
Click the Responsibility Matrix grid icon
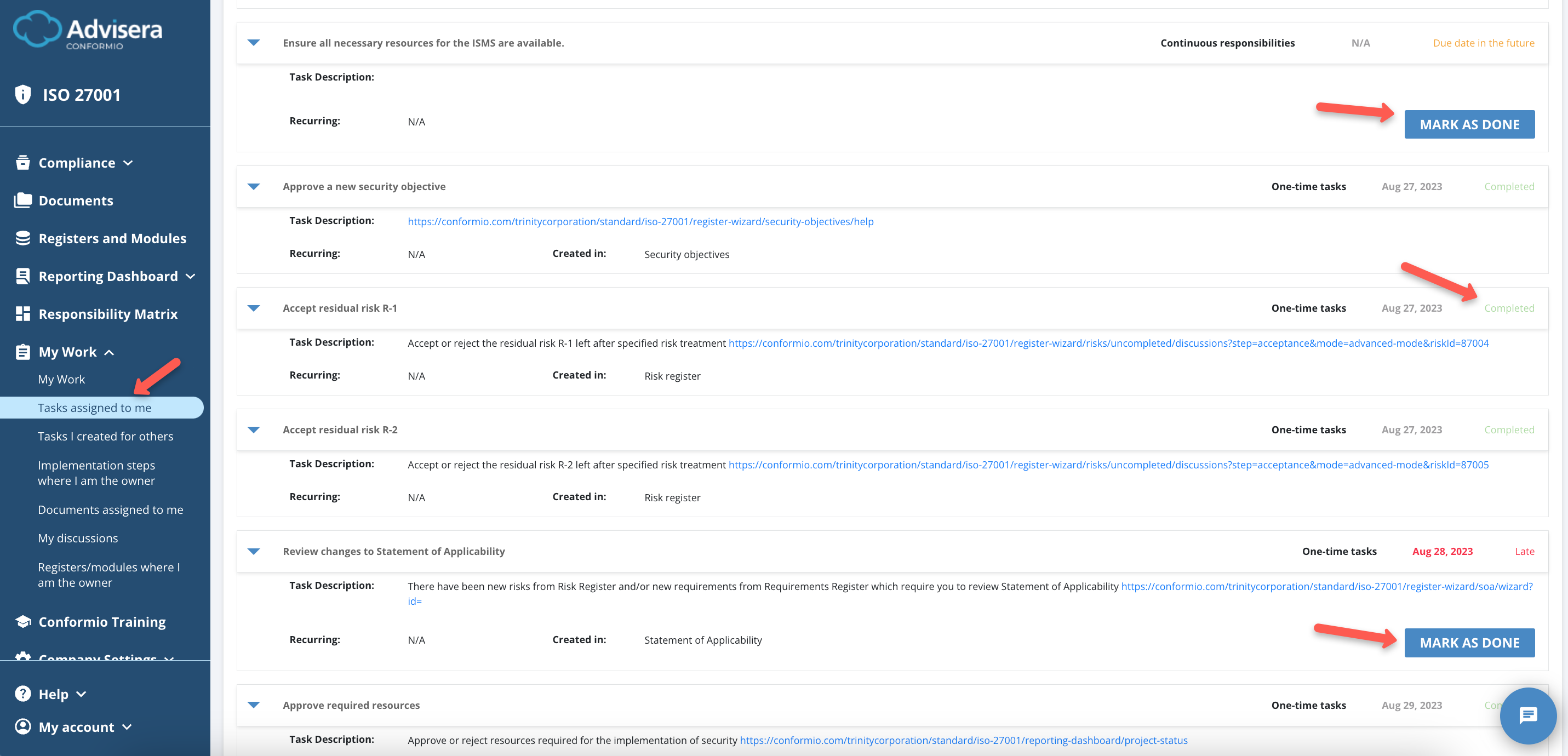pyautogui.click(x=22, y=313)
